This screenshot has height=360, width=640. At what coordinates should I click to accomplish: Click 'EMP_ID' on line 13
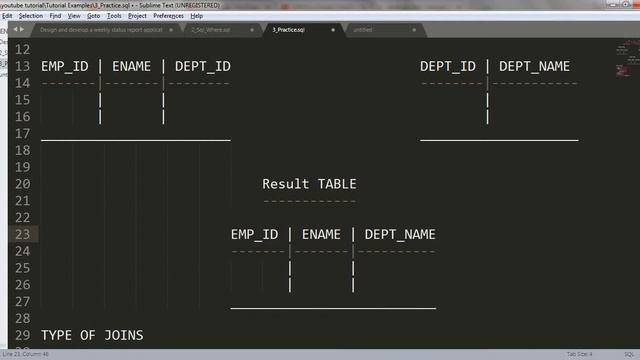[x=64, y=67]
